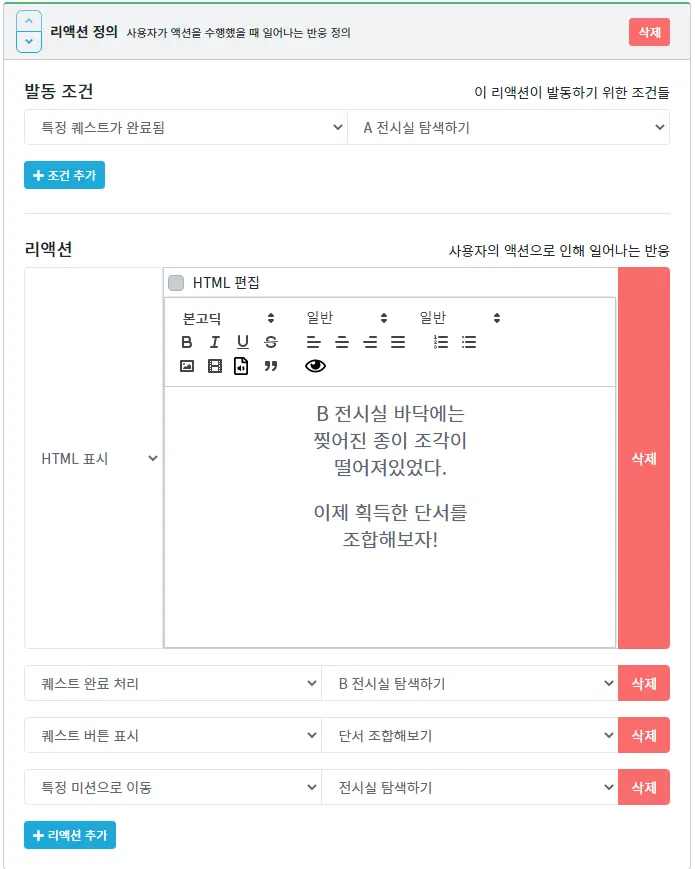Insert a blockquote
Screen dimensions: 695x869
point(270,366)
